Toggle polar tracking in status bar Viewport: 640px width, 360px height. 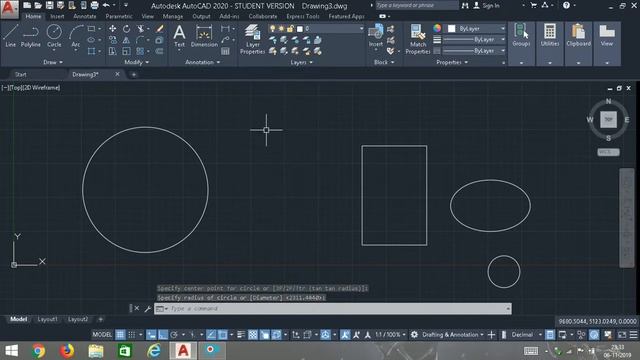pos(174,335)
